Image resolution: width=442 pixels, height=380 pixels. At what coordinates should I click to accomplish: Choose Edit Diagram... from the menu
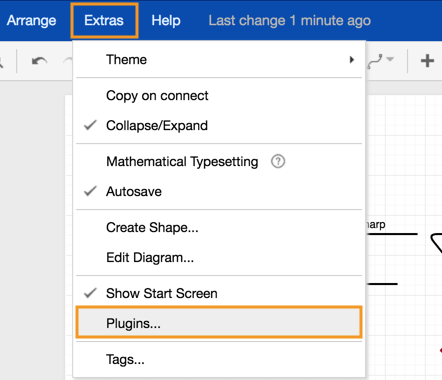tap(219, 258)
